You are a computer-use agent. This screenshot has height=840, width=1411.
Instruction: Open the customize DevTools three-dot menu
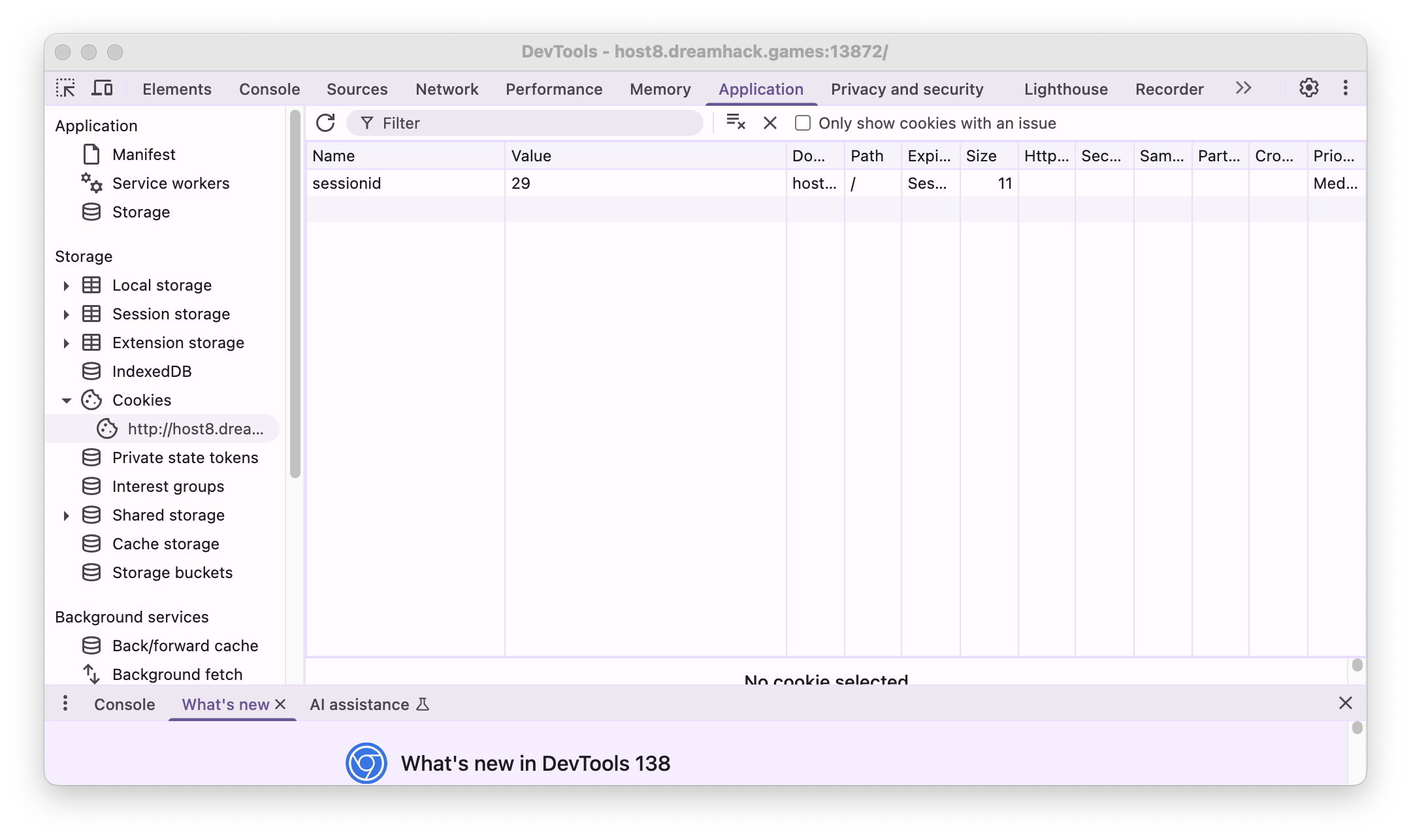tap(1345, 88)
